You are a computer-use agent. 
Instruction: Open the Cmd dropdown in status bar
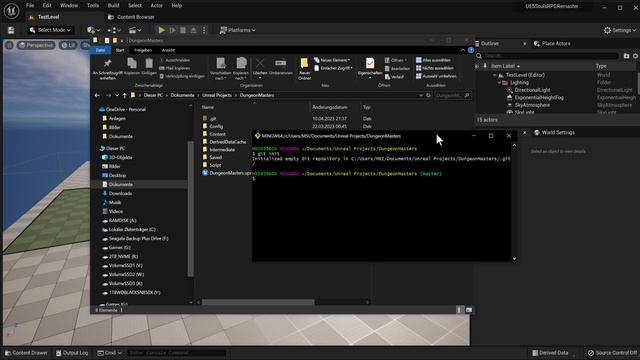(109, 353)
